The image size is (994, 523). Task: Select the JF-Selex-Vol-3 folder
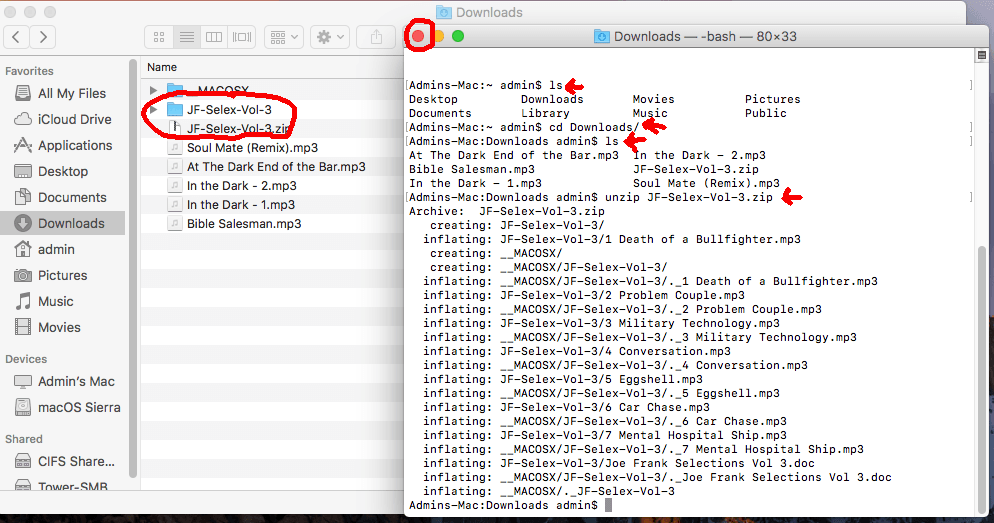(x=229, y=110)
